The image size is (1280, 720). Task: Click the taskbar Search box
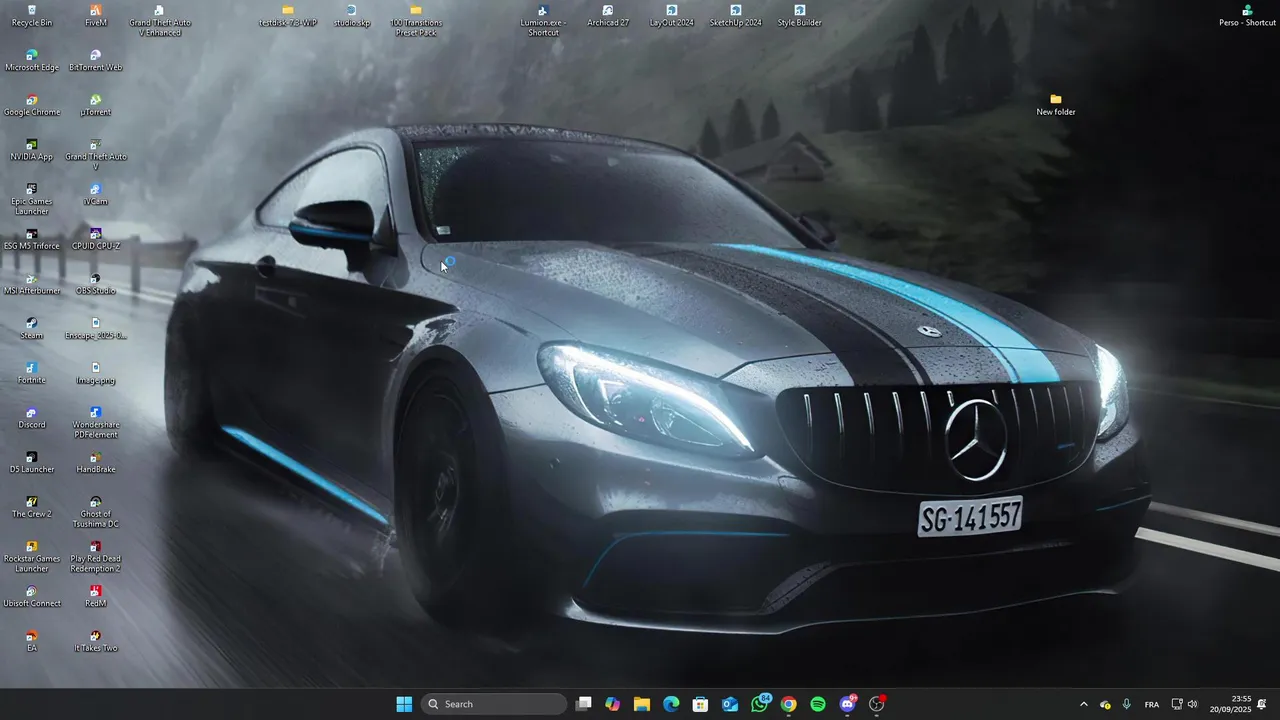click(494, 704)
